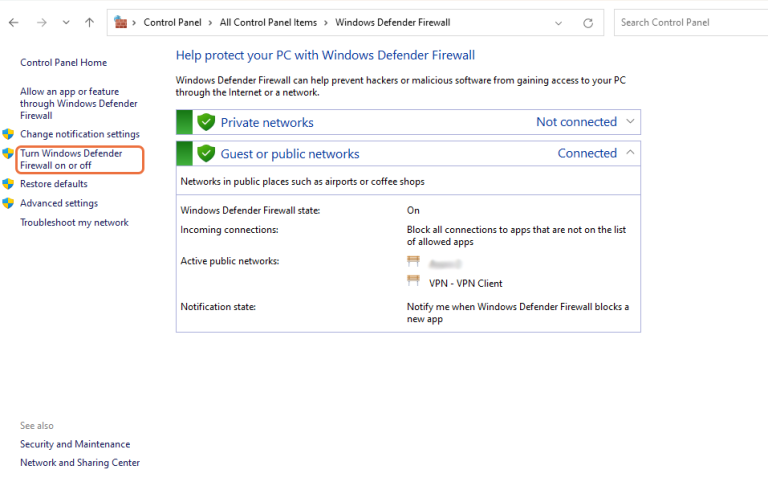The height and width of the screenshot is (482, 768).
Task: Open the recent locations dropdown arrow
Action: click(66, 22)
